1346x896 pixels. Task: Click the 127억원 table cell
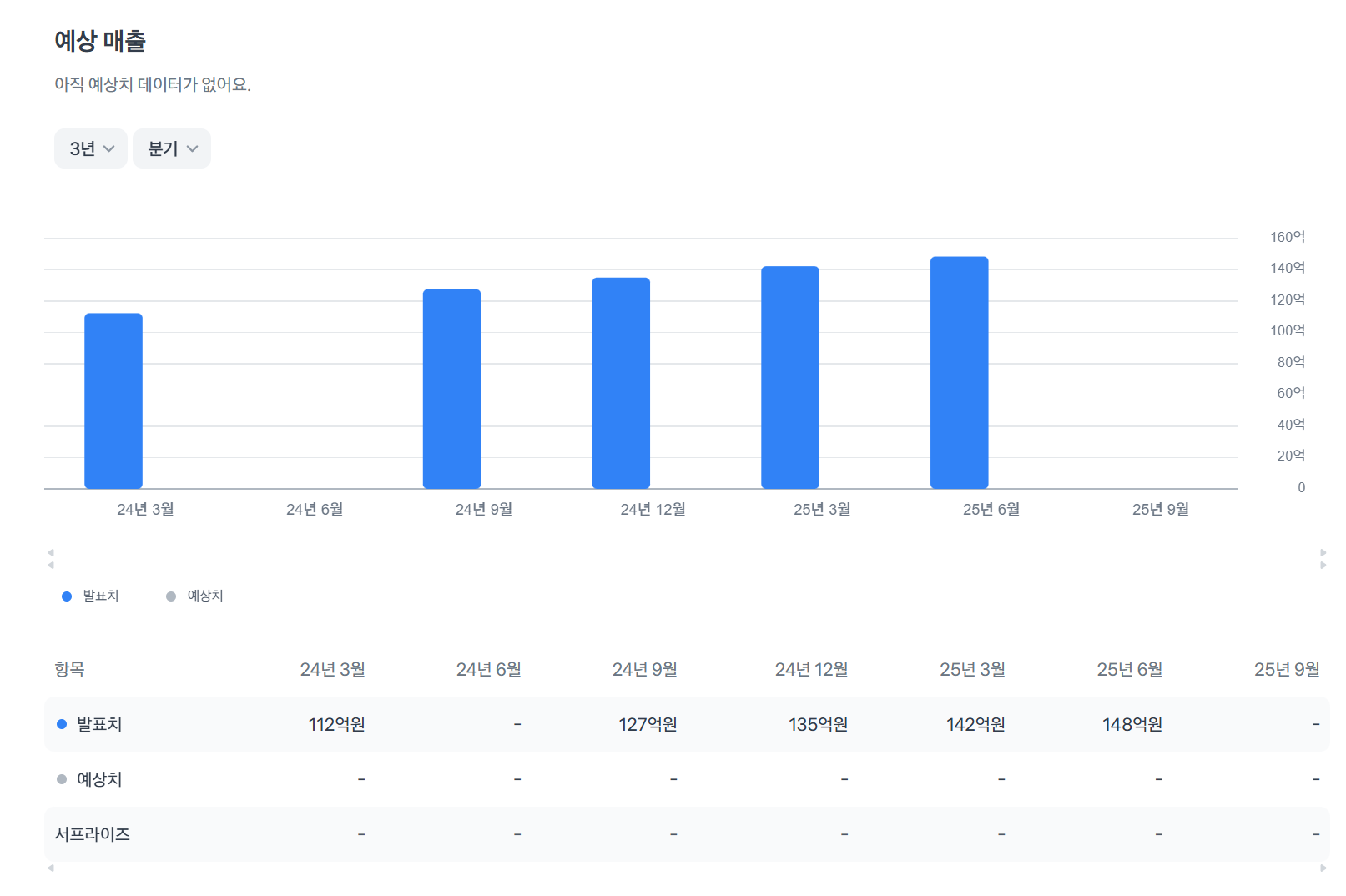[x=648, y=724]
